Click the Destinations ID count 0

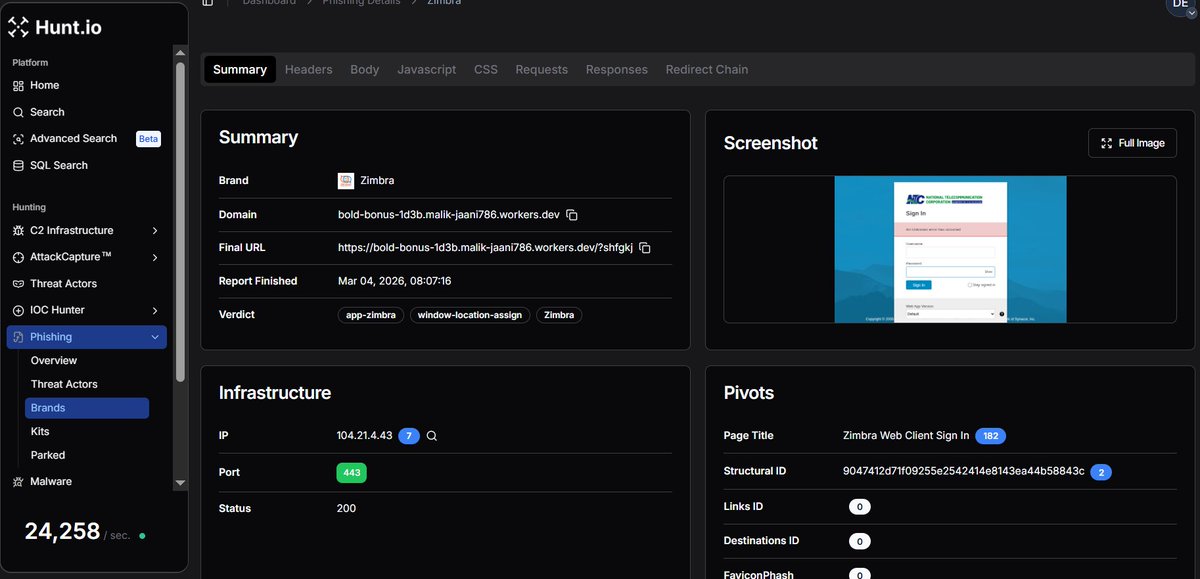tap(860, 541)
